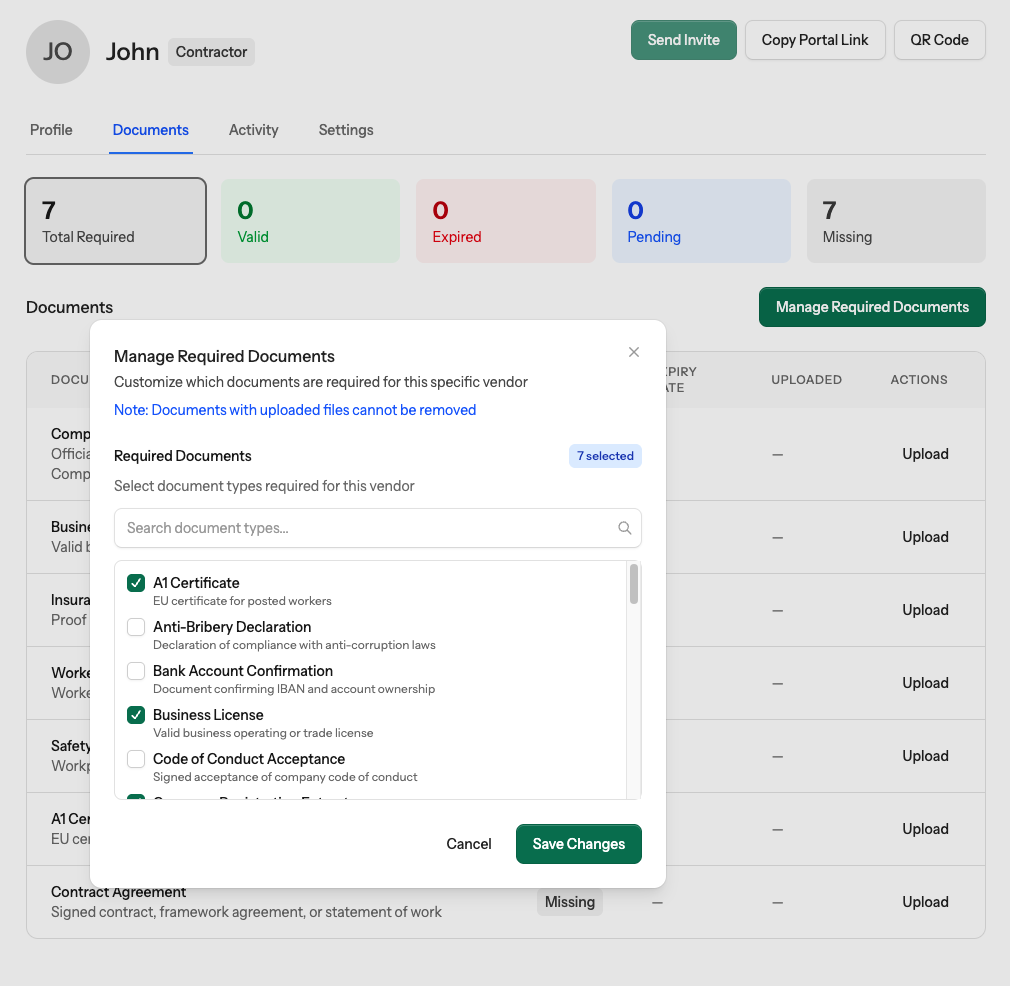Enable the Anti-Bribery Declaration requirement
The width and height of the screenshot is (1010, 986).
tap(135, 627)
